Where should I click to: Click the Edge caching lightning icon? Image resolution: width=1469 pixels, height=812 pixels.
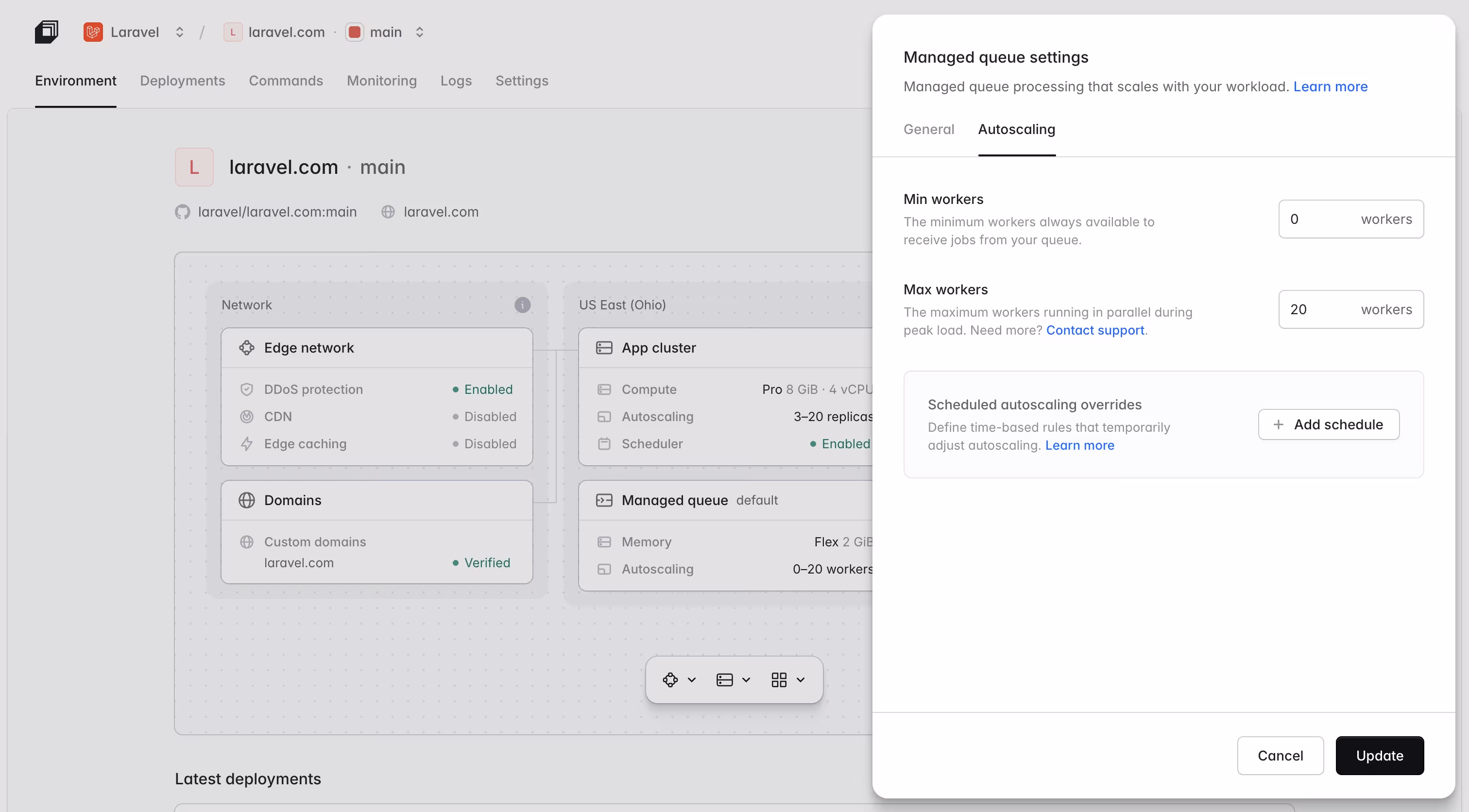point(246,444)
